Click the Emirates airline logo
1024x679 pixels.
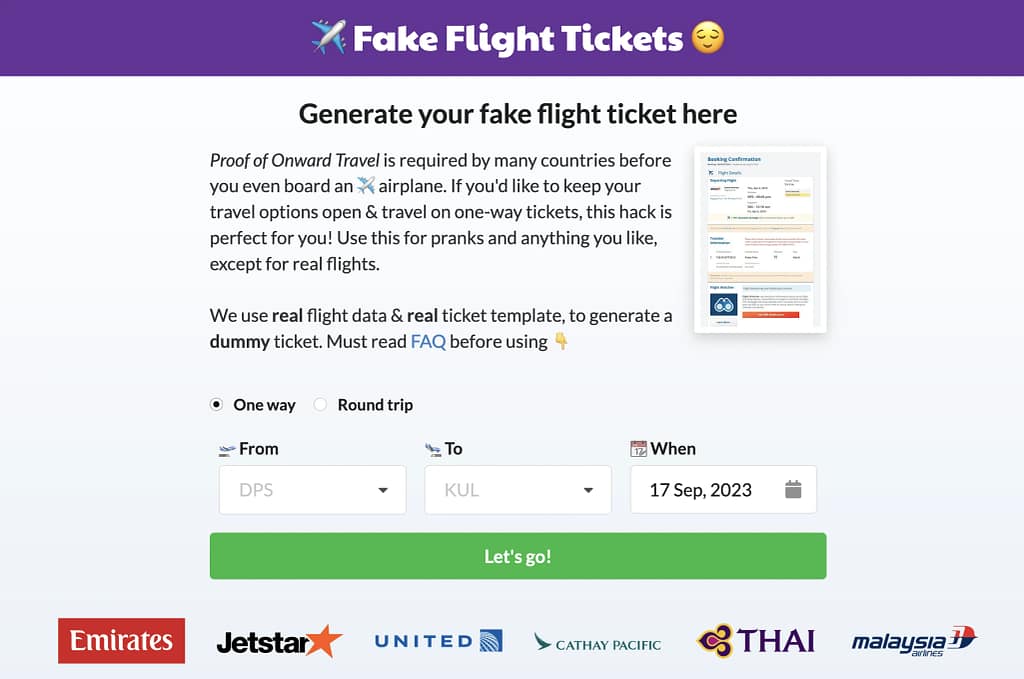[x=121, y=641]
